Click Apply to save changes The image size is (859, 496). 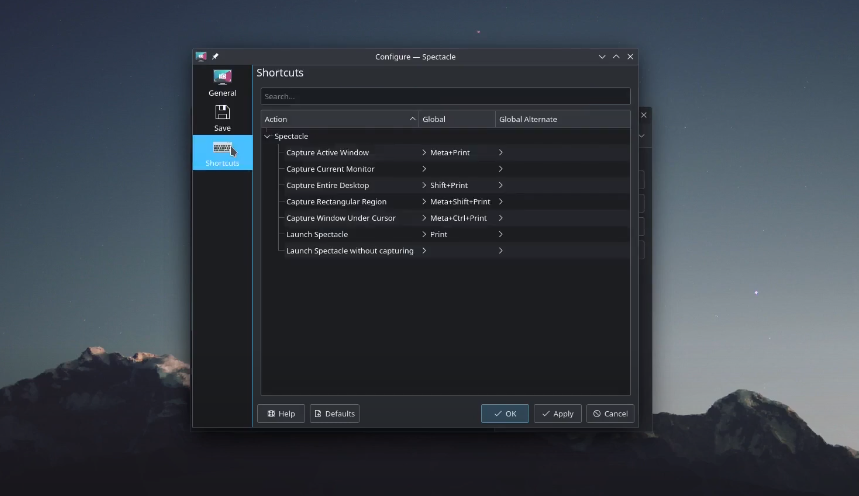coord(557,413)
